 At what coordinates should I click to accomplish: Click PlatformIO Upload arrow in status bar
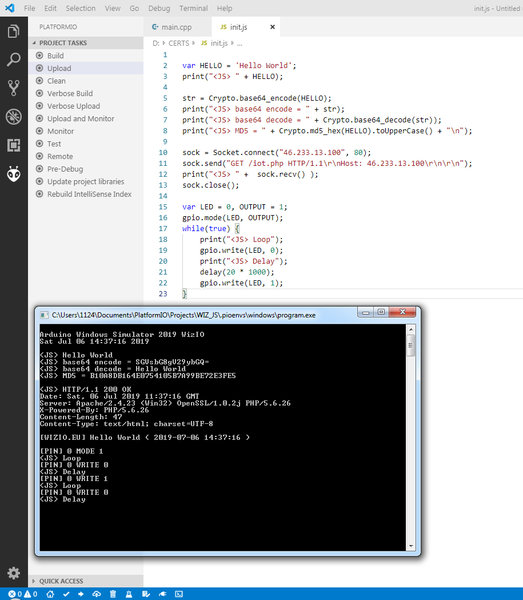tap(81, 594)
